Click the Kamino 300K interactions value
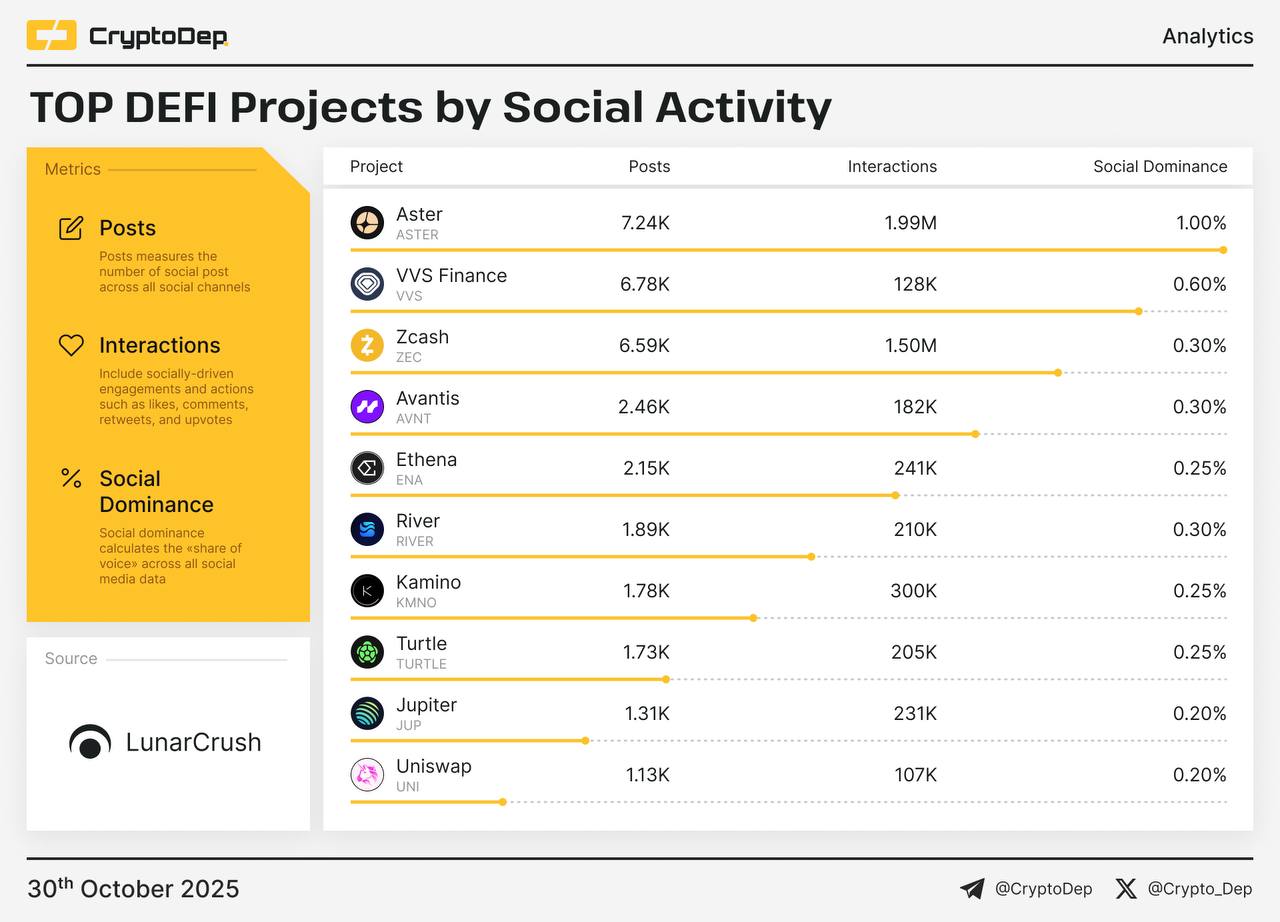This screenshot has height=922, width=1280. pos(913,591)
